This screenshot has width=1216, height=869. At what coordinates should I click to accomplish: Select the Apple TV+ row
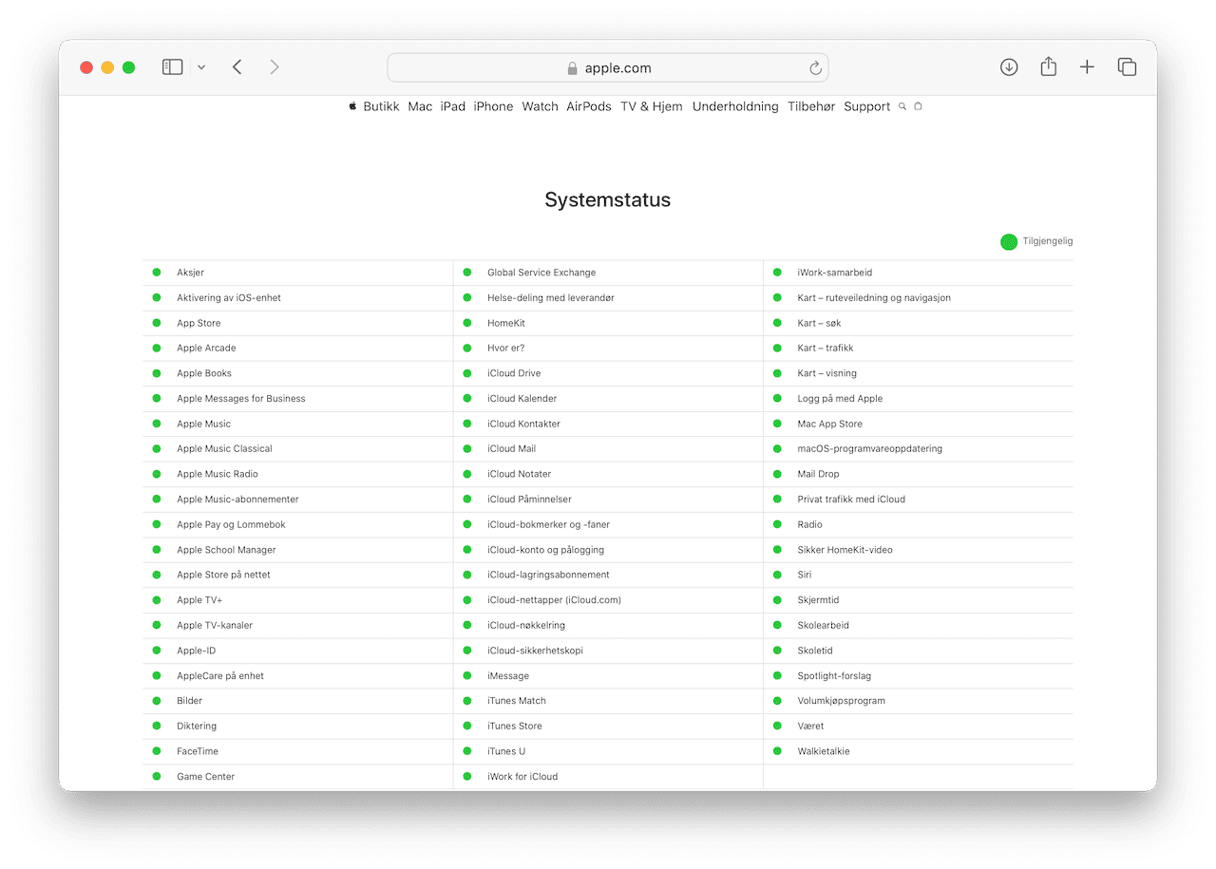click(298, 600)
